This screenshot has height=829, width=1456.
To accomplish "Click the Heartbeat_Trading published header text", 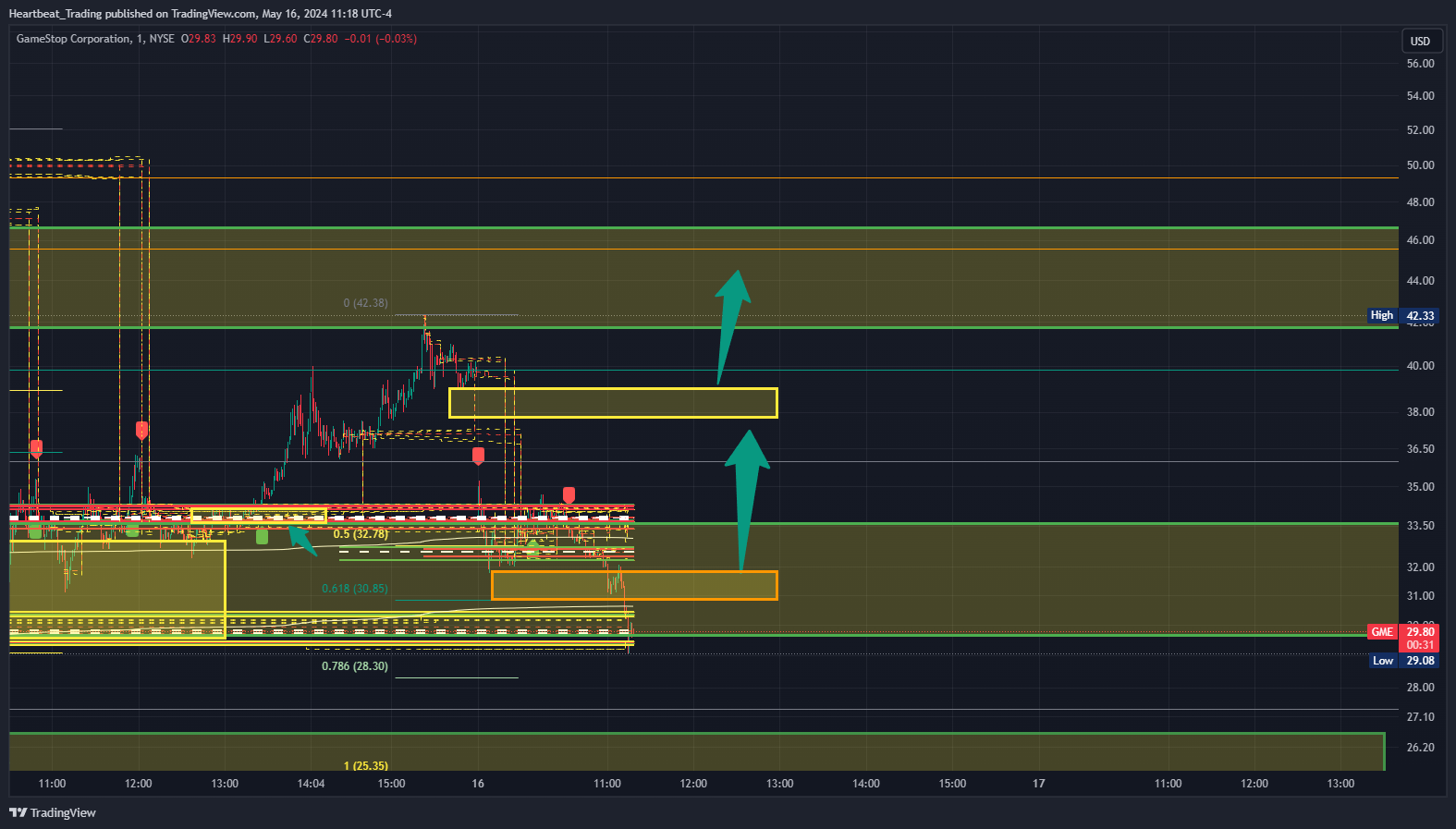I will coord(200,14).
